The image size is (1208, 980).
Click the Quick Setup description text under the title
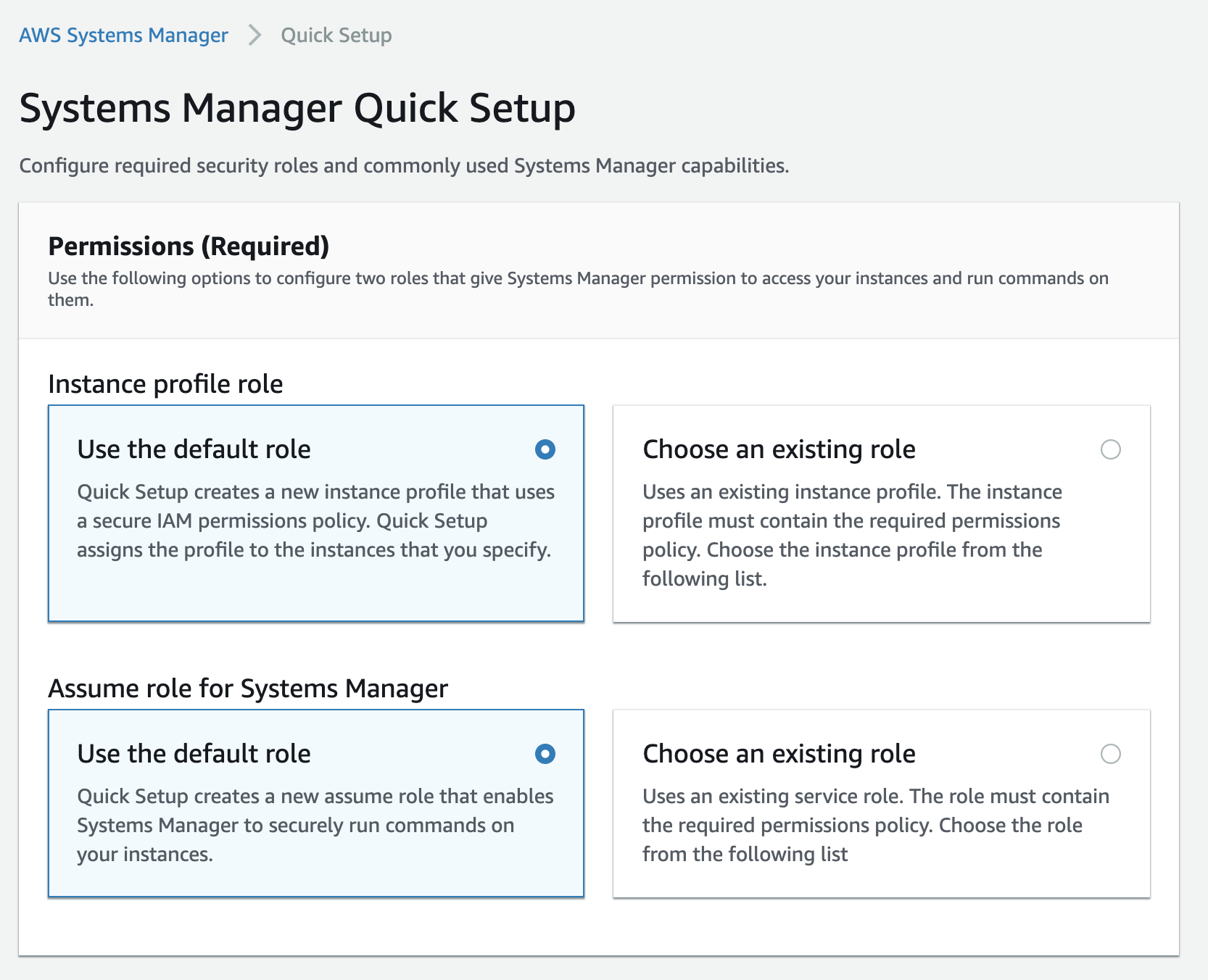click(404, 165)
